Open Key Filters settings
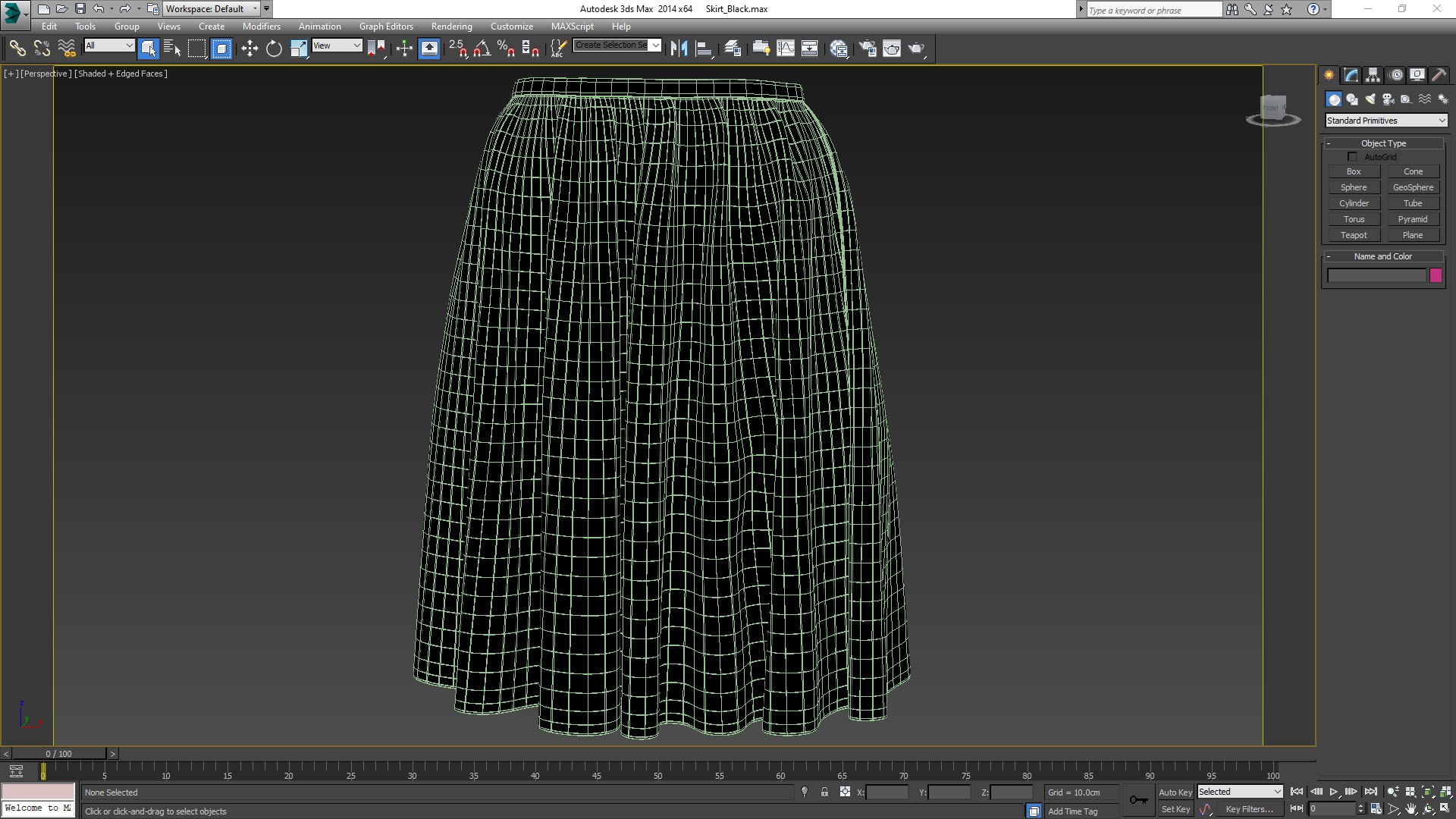The width and height of the screenshot is (1456, 819). 1249,809
